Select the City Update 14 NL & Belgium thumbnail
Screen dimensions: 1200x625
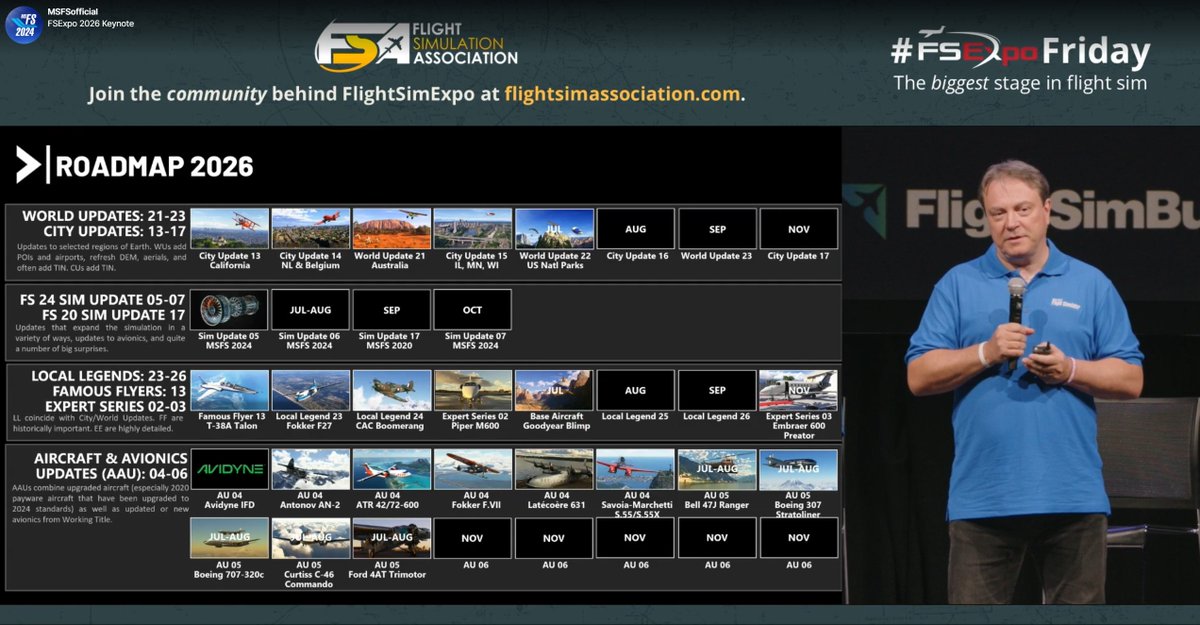(x=311, y=228)
